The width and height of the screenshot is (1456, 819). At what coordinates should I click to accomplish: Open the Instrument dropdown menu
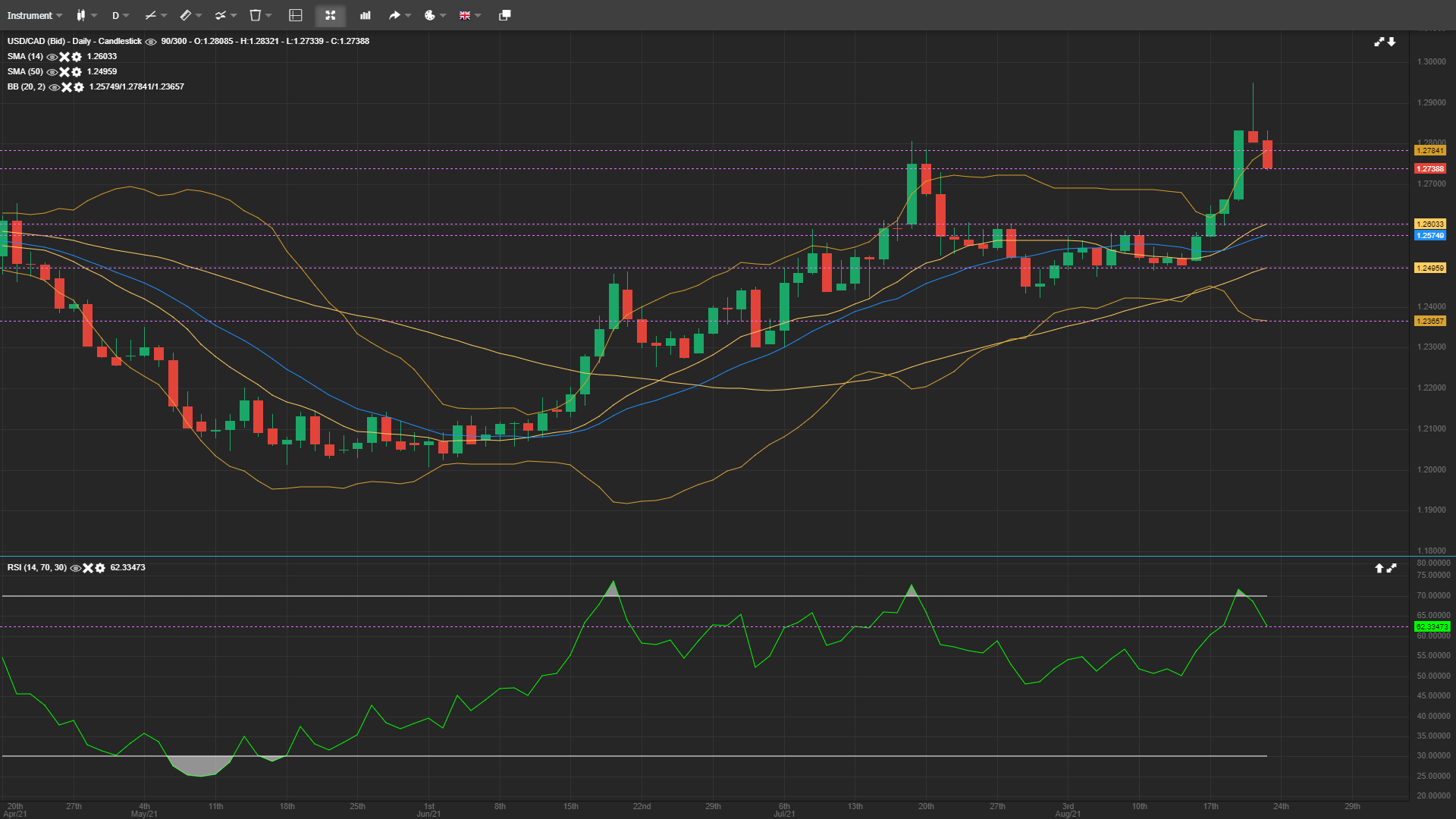pos(34,15)
